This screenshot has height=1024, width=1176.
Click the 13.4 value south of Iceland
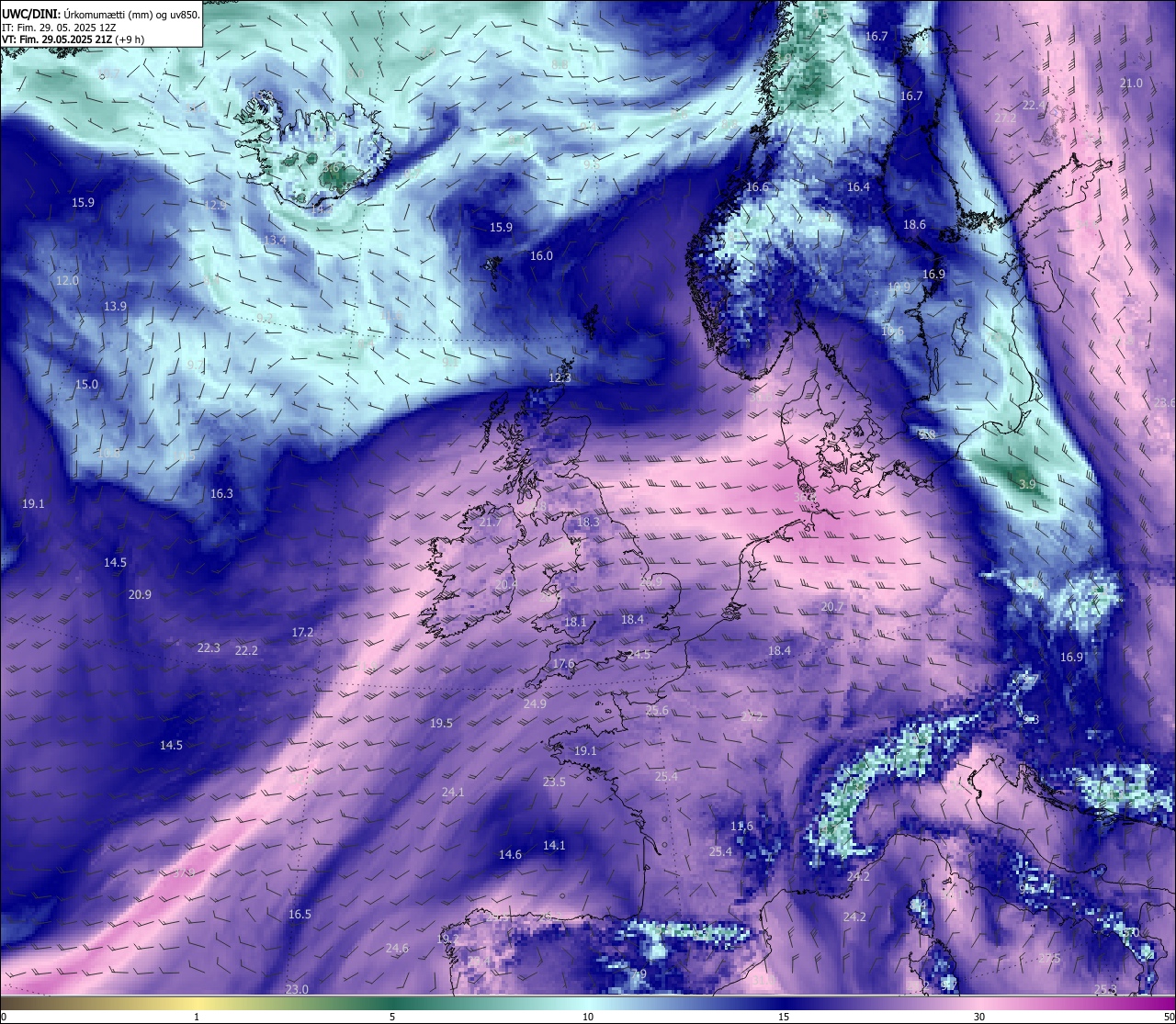pyautogui.click(x=275, y=241)
